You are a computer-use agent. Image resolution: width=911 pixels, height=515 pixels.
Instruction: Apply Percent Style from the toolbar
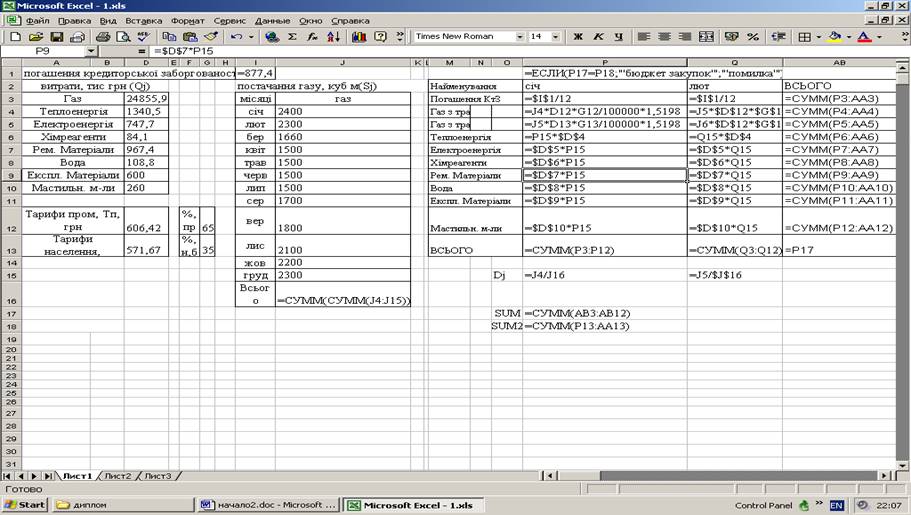point(752,37)
